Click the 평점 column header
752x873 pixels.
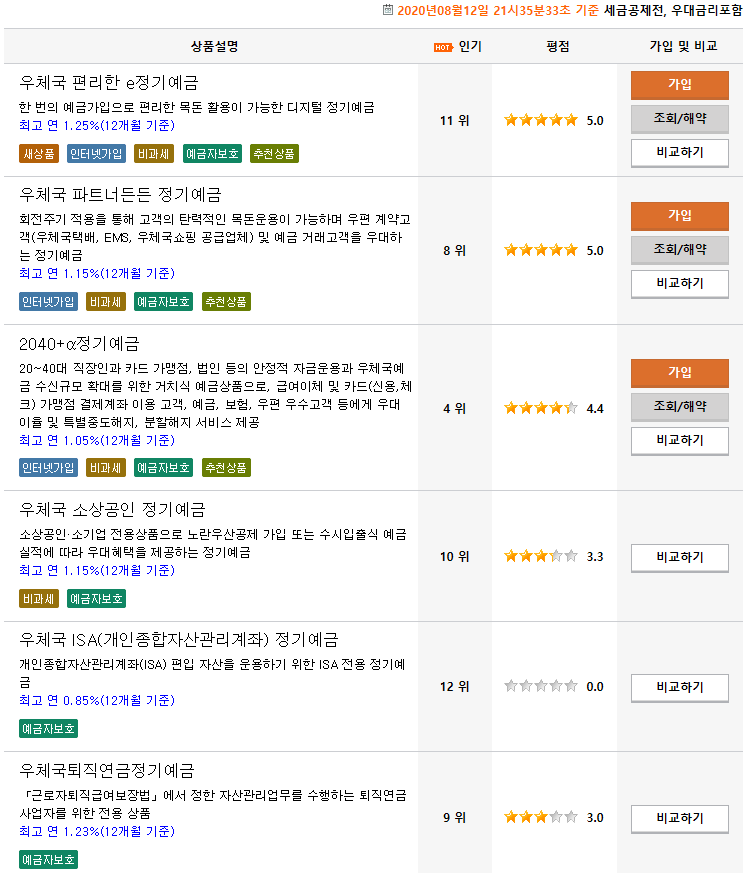(x=558, y=47)
